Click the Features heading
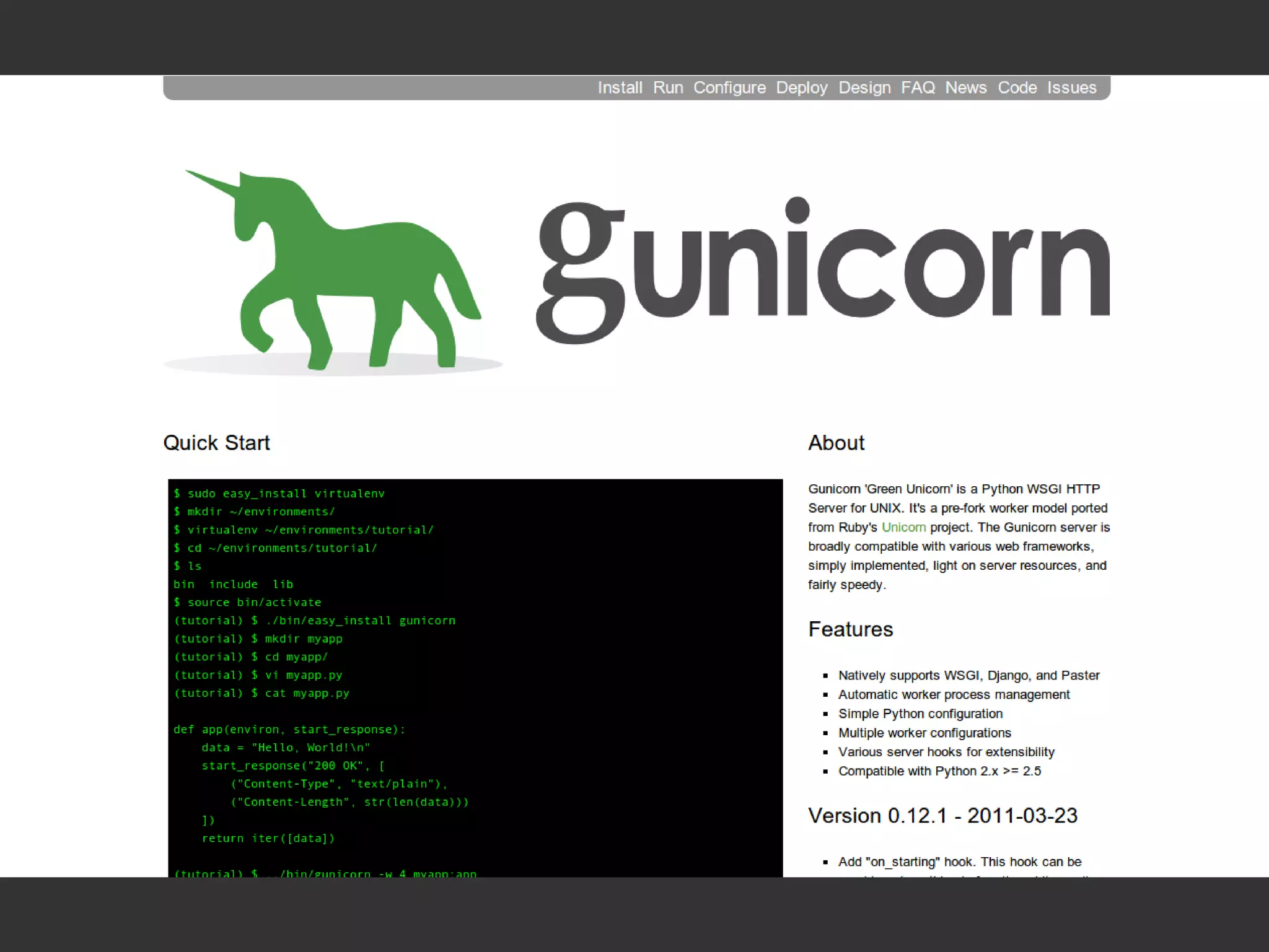 pyautogui.click(x=850, y=629)
